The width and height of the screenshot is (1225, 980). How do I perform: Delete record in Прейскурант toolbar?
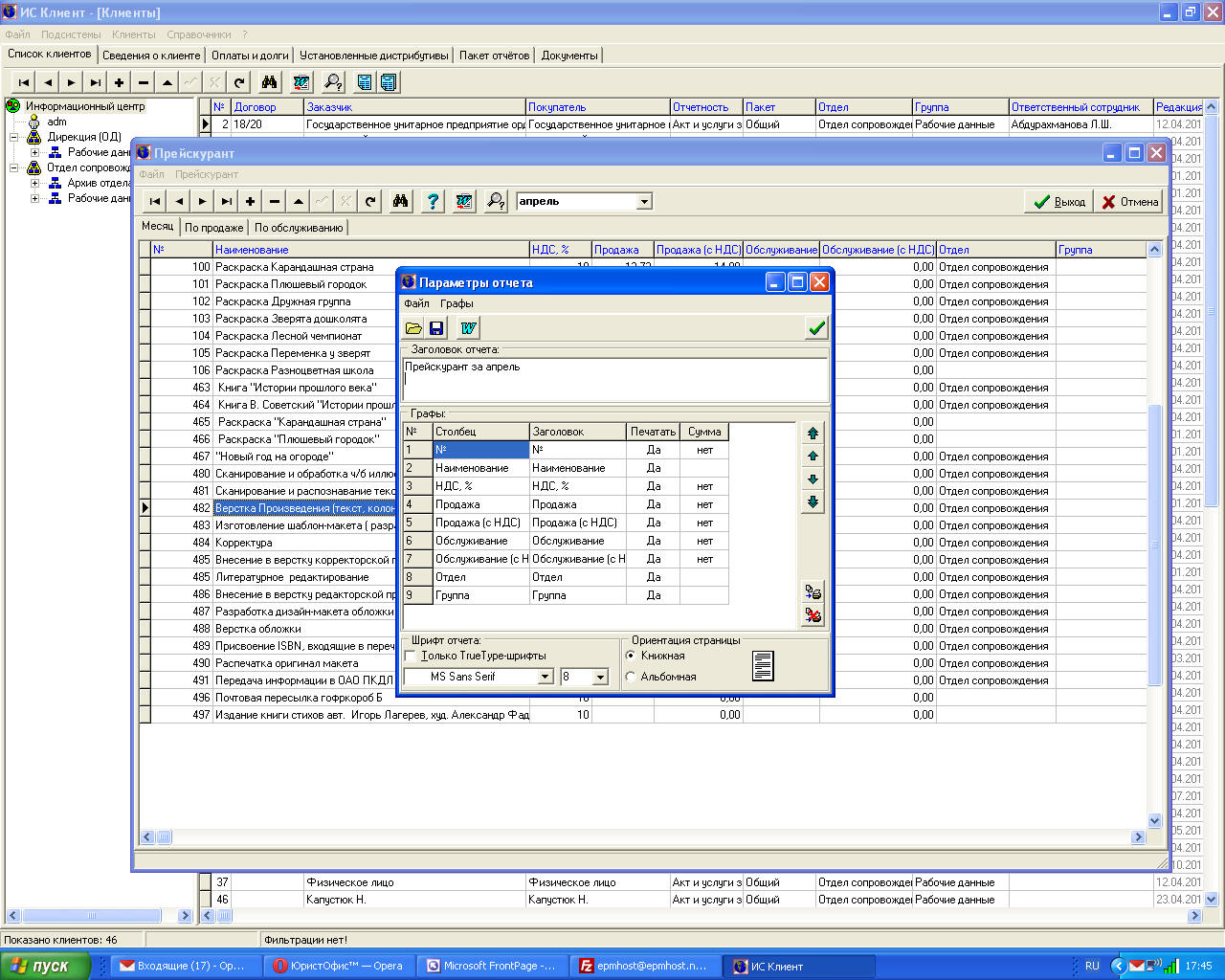(x=275, y=201)
